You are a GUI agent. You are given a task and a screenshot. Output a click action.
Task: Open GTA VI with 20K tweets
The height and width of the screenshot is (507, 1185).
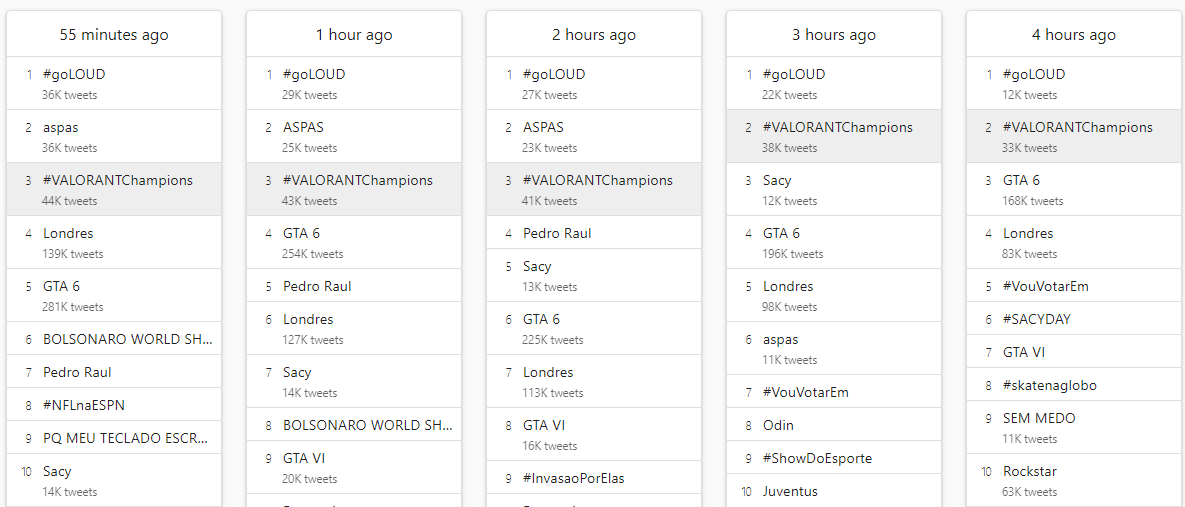pos(304,458)
